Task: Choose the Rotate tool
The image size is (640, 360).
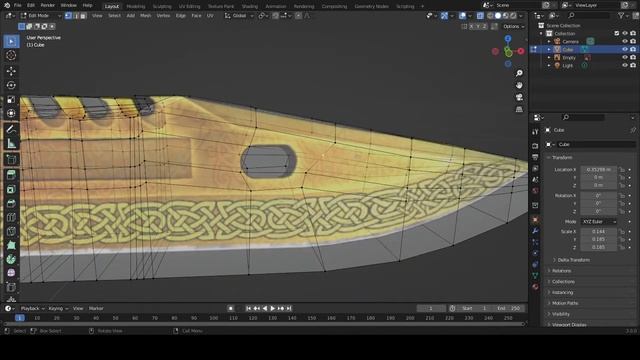Action: tap(11, 85)
